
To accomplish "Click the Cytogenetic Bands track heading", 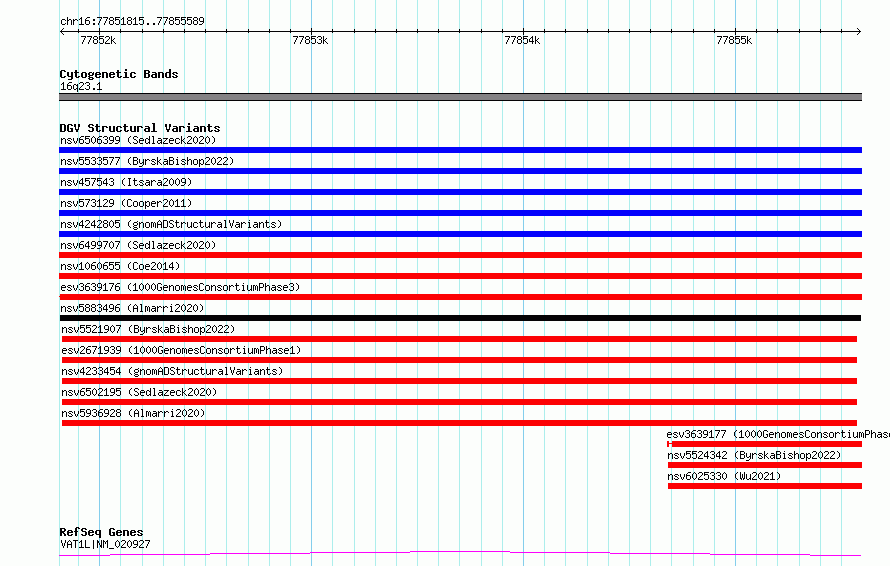I will click(119, 74).
